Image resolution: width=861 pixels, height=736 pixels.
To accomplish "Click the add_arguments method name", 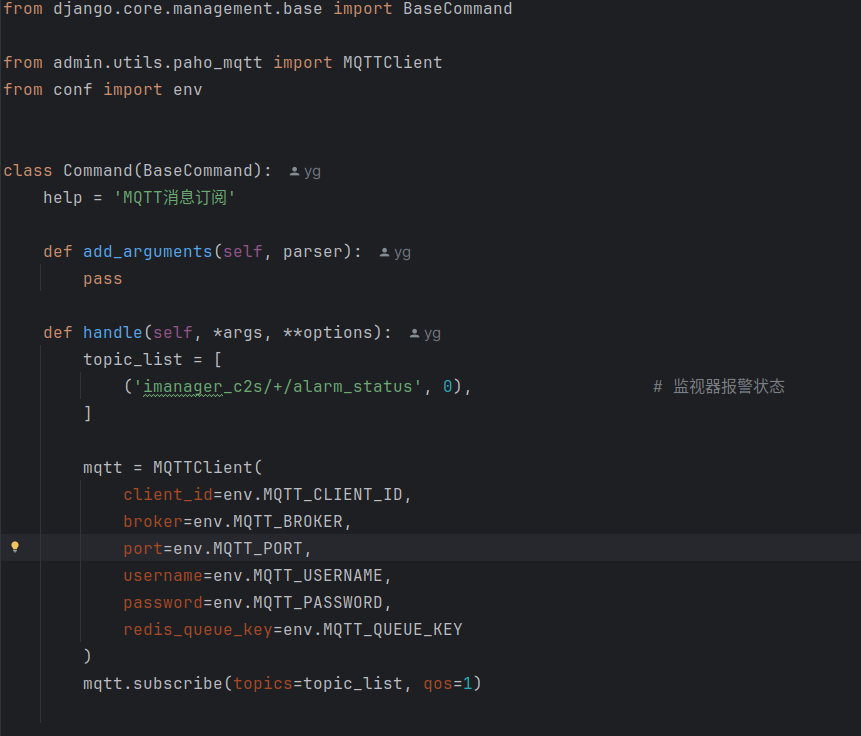I will coord(147,252).
